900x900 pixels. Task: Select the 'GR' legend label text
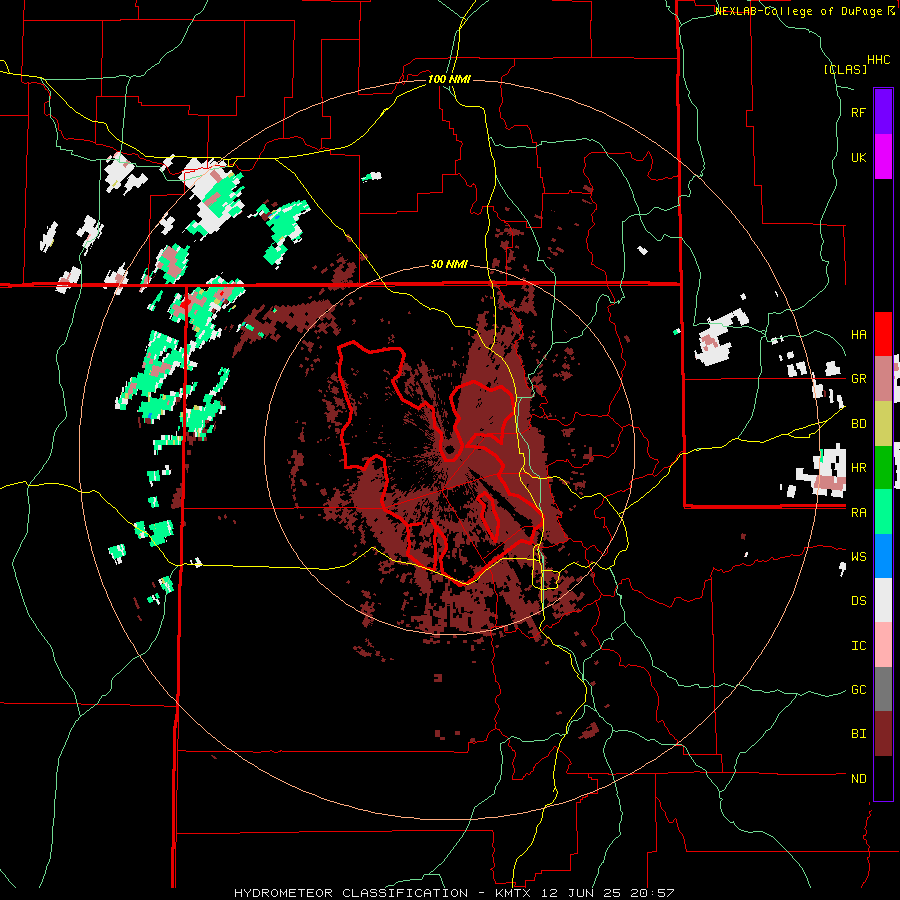click(x=858, y=379)
